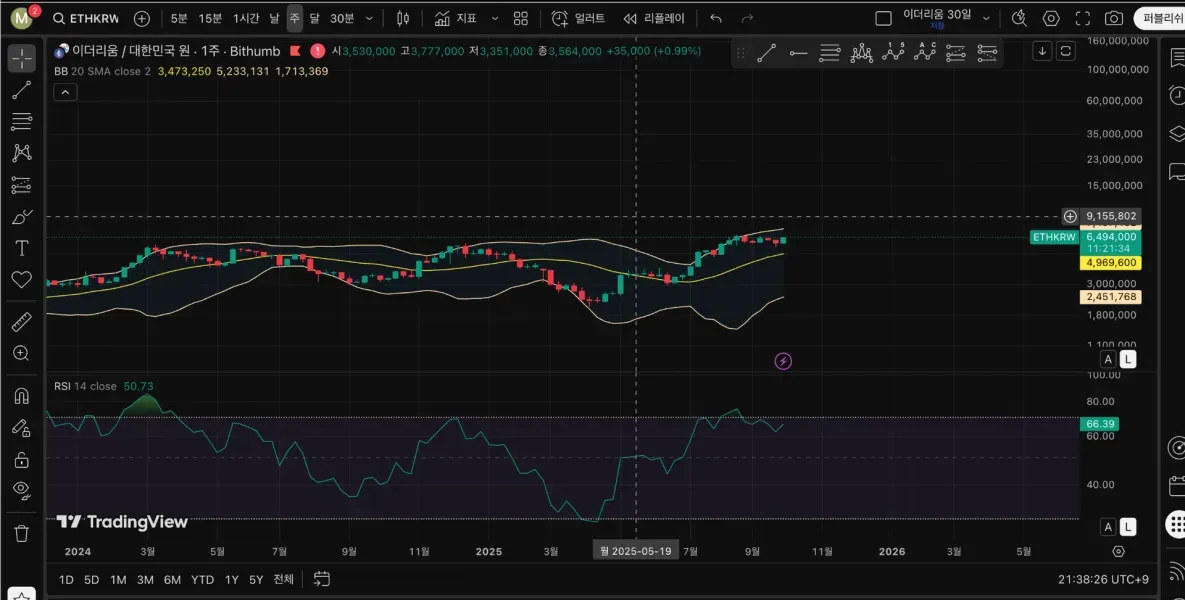Toggle log scale L on price chart

[1128, 359]
